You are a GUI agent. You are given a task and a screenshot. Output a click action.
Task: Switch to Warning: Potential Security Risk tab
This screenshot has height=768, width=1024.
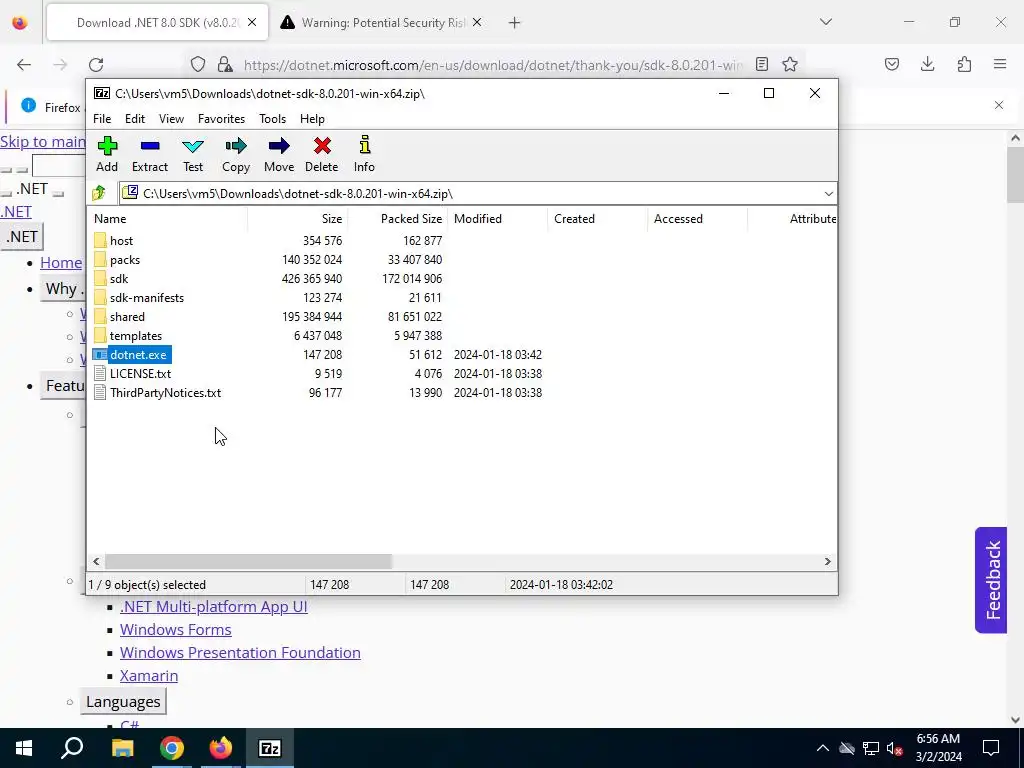point(381,23)
